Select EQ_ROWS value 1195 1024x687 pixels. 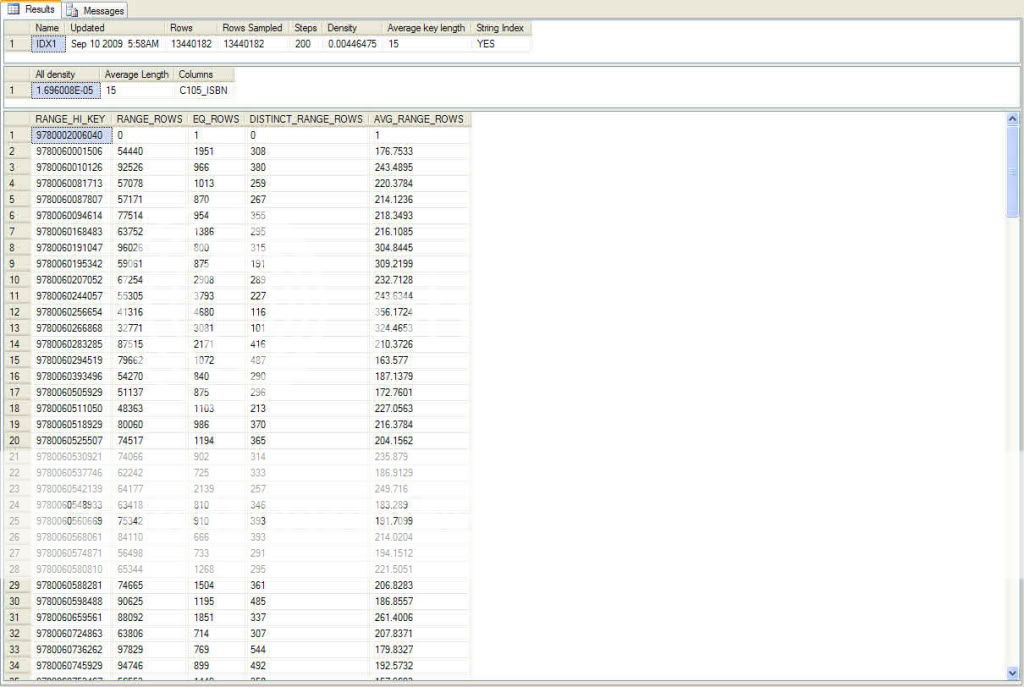(x=216, y=601)
